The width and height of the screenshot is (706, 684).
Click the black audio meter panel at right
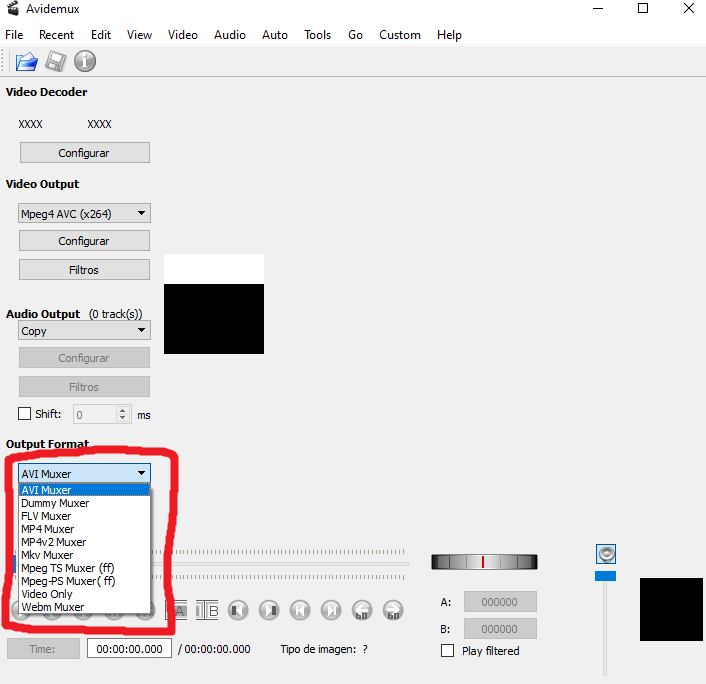(x=671, y=609)
